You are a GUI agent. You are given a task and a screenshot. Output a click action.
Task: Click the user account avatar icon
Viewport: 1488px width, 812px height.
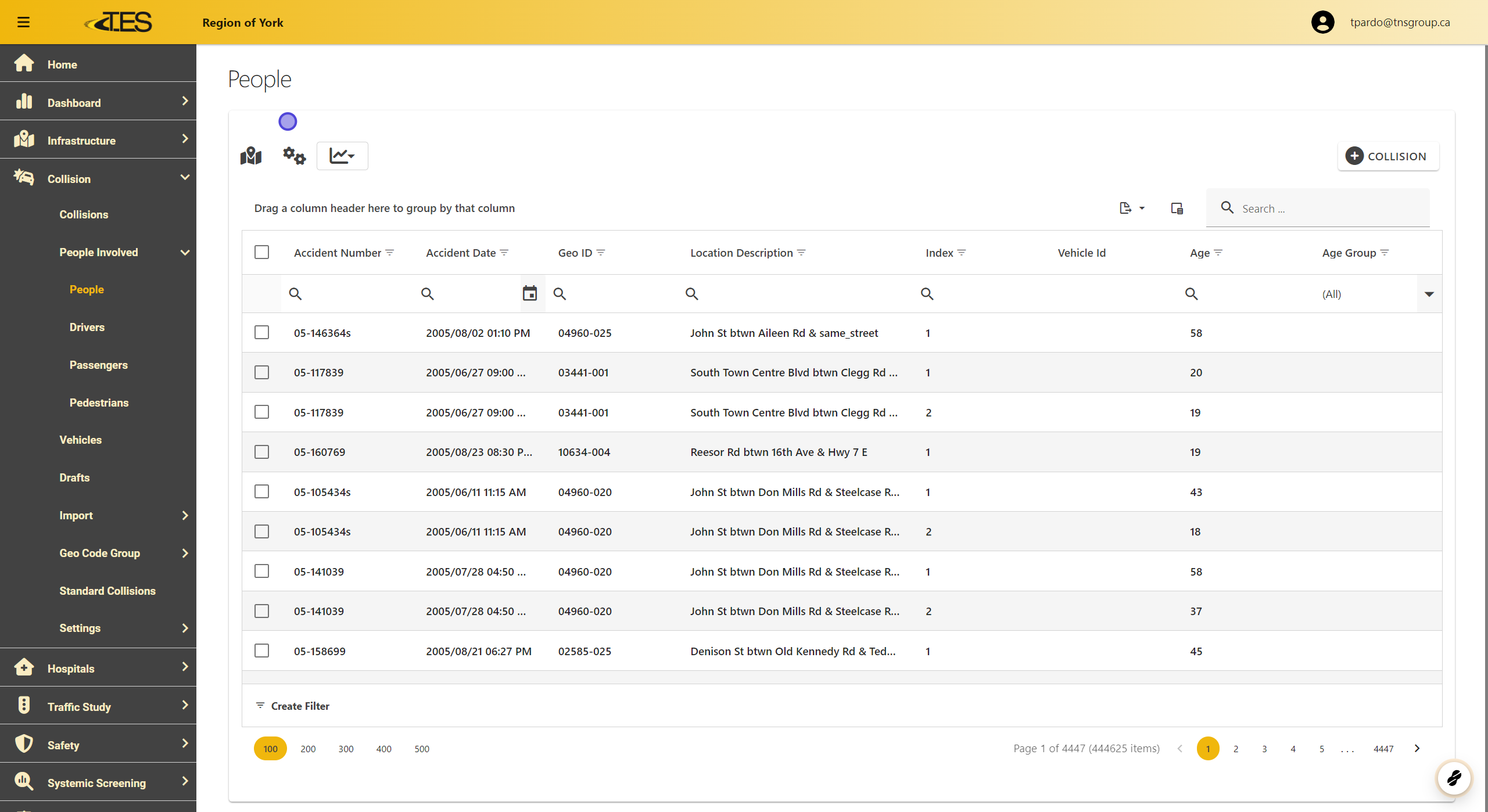click(x=1322, y=22)
